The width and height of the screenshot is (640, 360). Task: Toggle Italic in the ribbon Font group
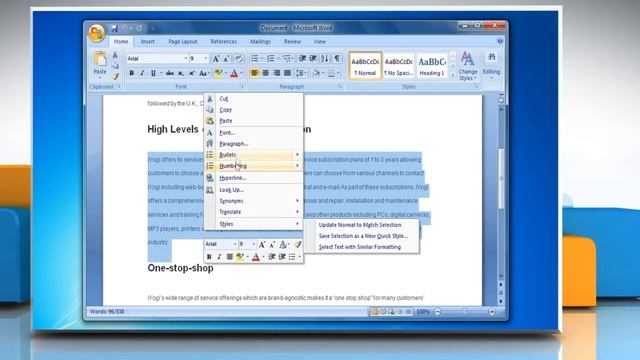pyautogui.click(x=142, y=73)
